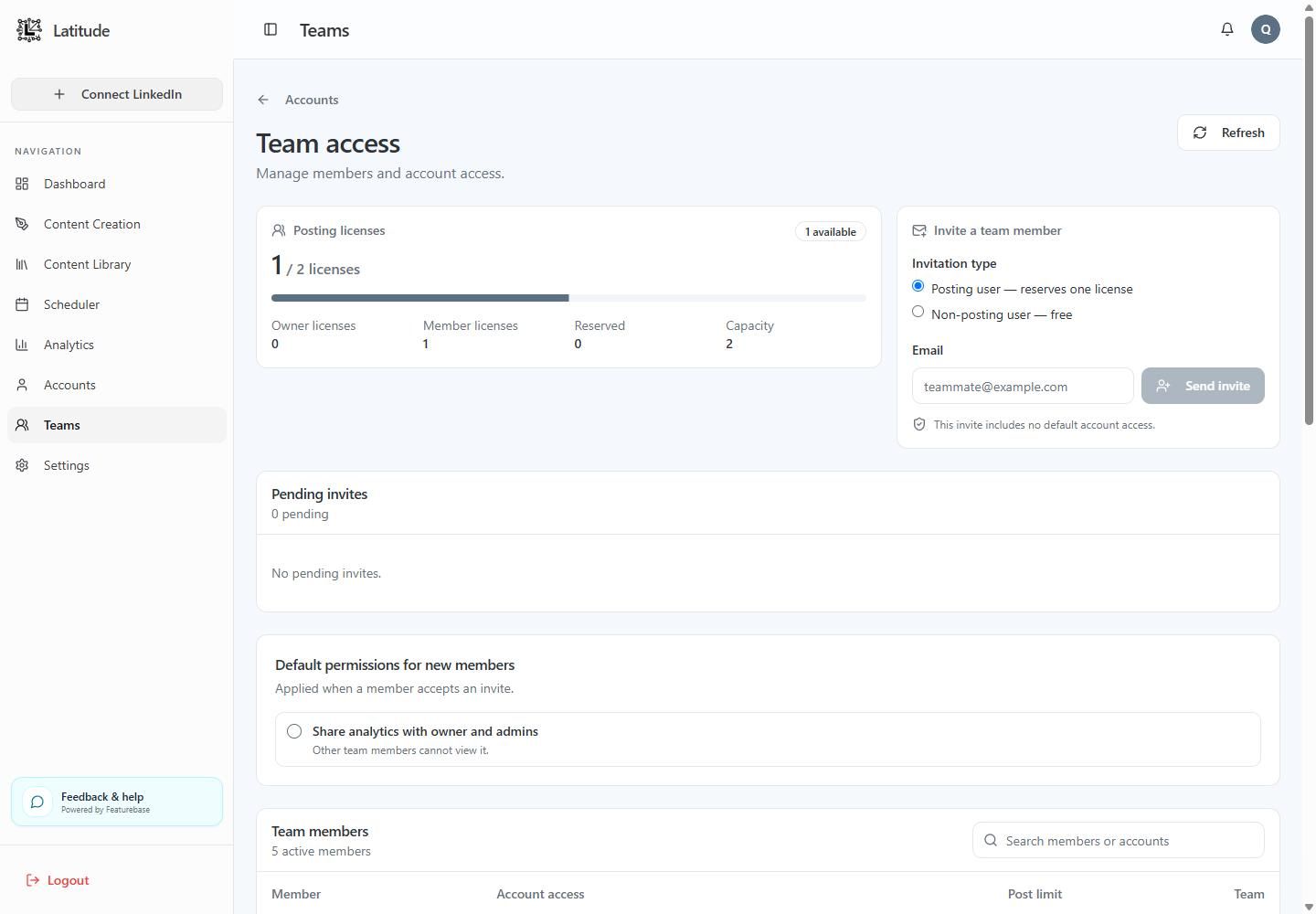Viewport: 1316px width, 914px height.
Task: Open Settings from sidebar
Action: coord(117,465)
